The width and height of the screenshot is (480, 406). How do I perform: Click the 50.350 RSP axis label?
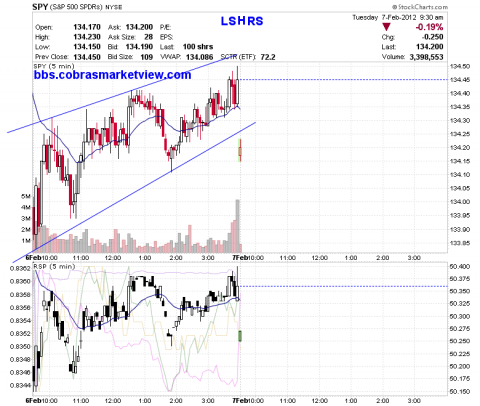[x=460, y=291]
